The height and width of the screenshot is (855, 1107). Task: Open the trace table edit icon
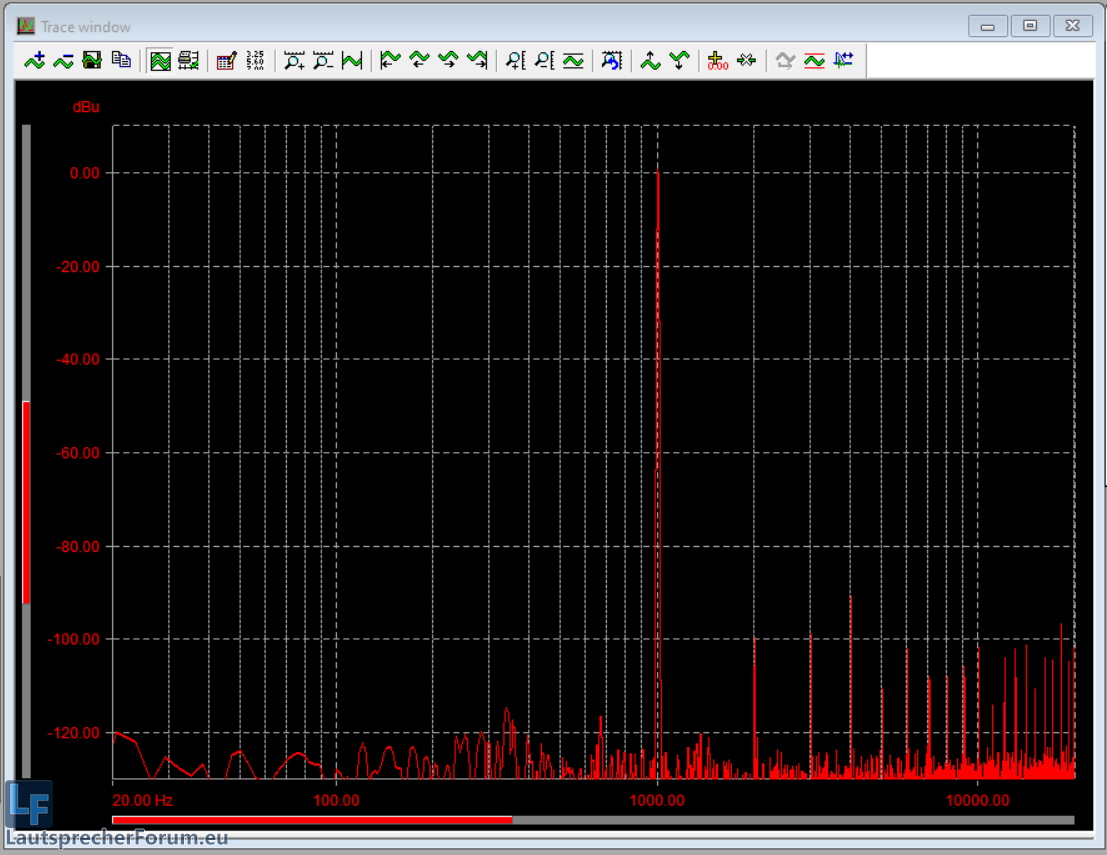pos(226,61)
